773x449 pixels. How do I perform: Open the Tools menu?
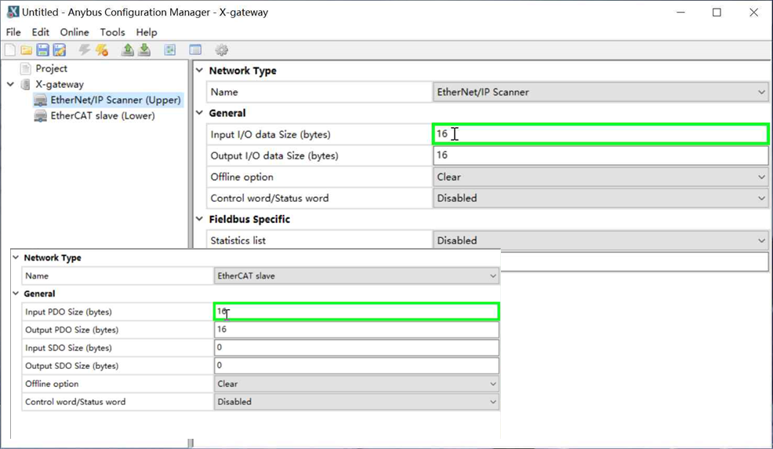point(112,32)
